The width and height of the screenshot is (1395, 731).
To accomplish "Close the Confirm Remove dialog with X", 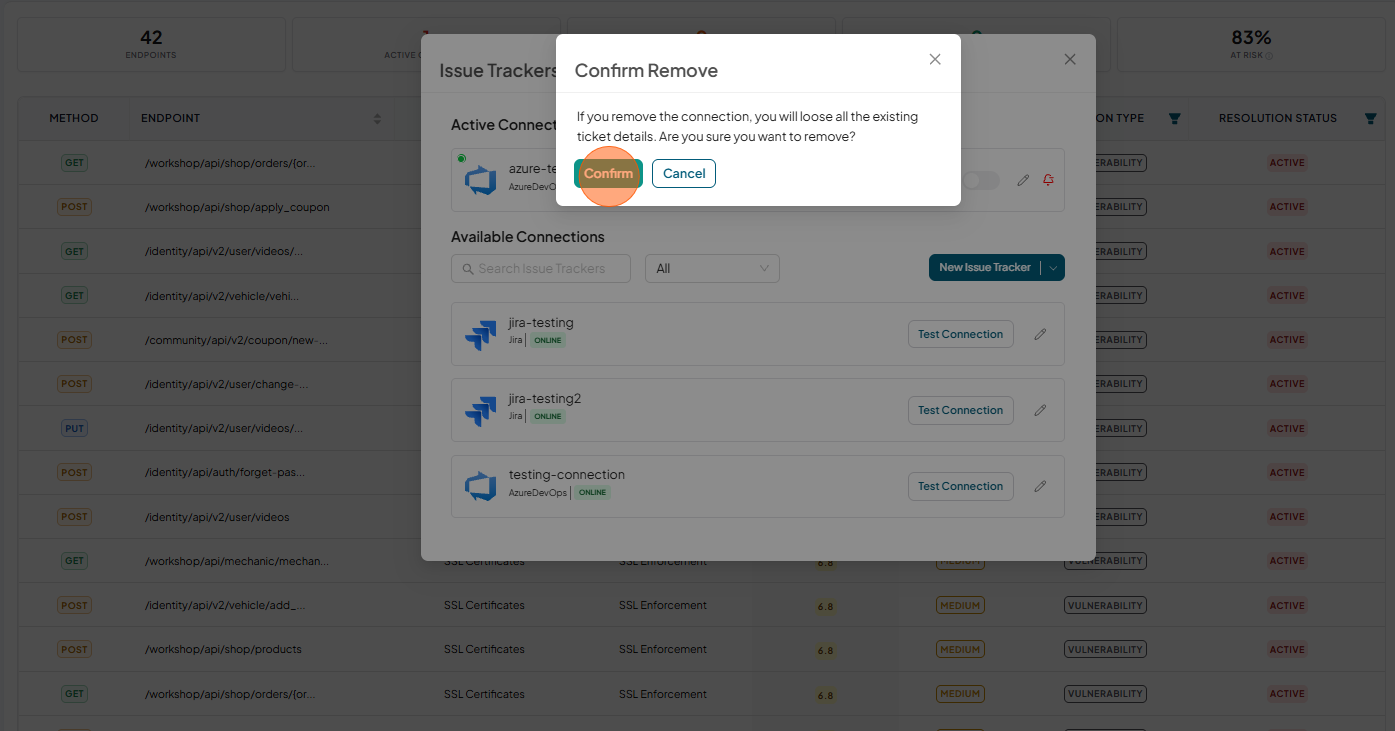I will [935, 59].
